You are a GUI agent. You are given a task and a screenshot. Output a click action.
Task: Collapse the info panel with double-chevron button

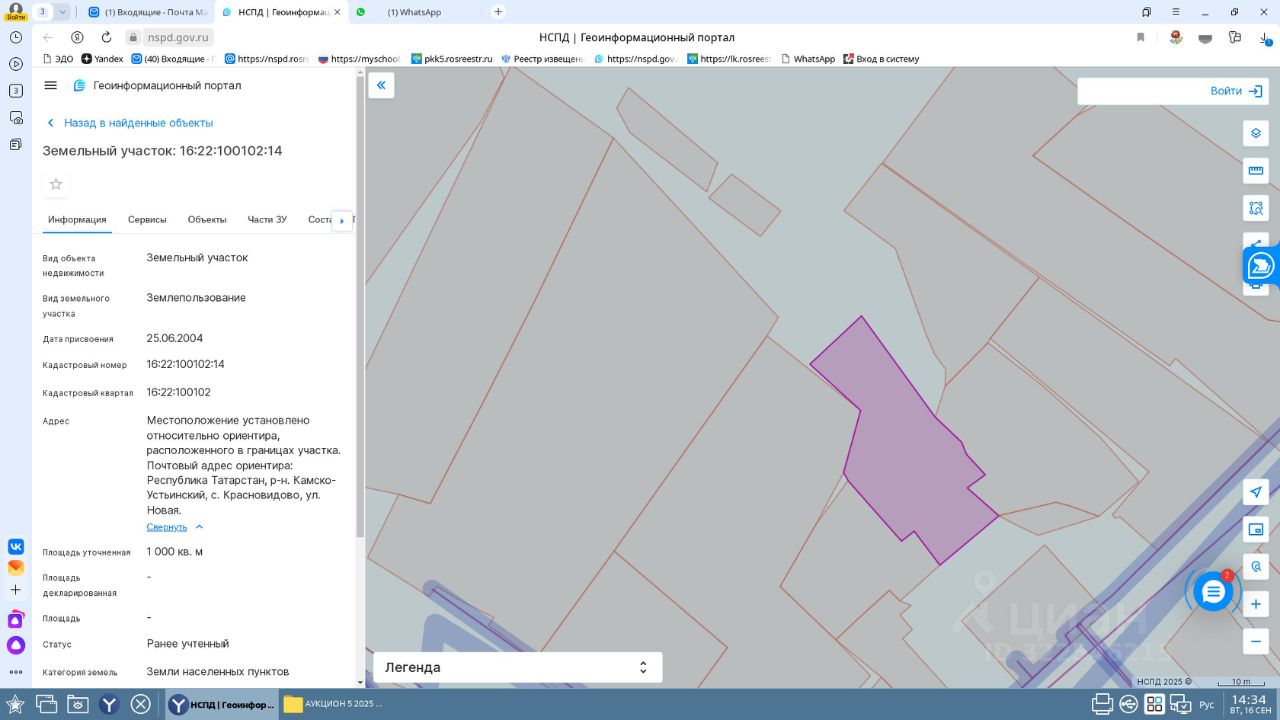(381, 86)
